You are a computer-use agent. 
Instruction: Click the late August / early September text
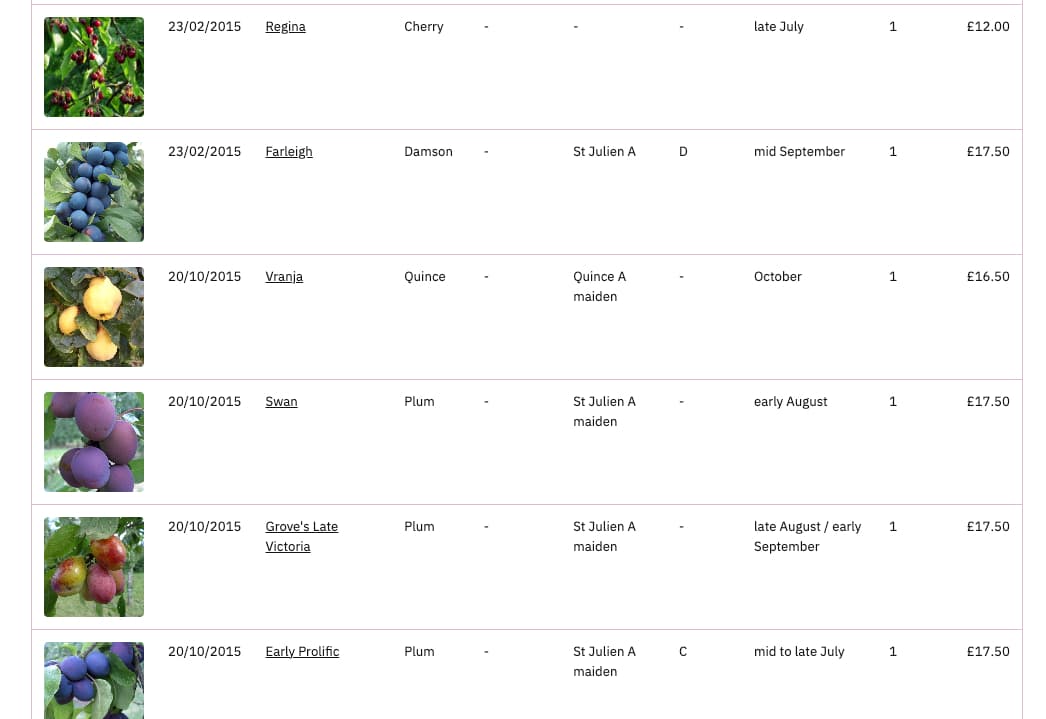(807, 537)
